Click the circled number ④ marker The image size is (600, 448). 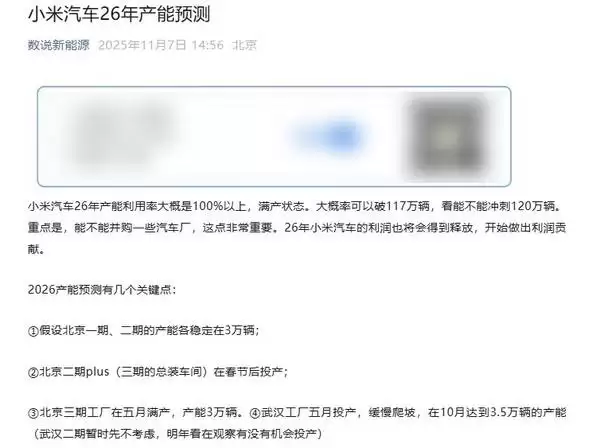pos(255,413)
